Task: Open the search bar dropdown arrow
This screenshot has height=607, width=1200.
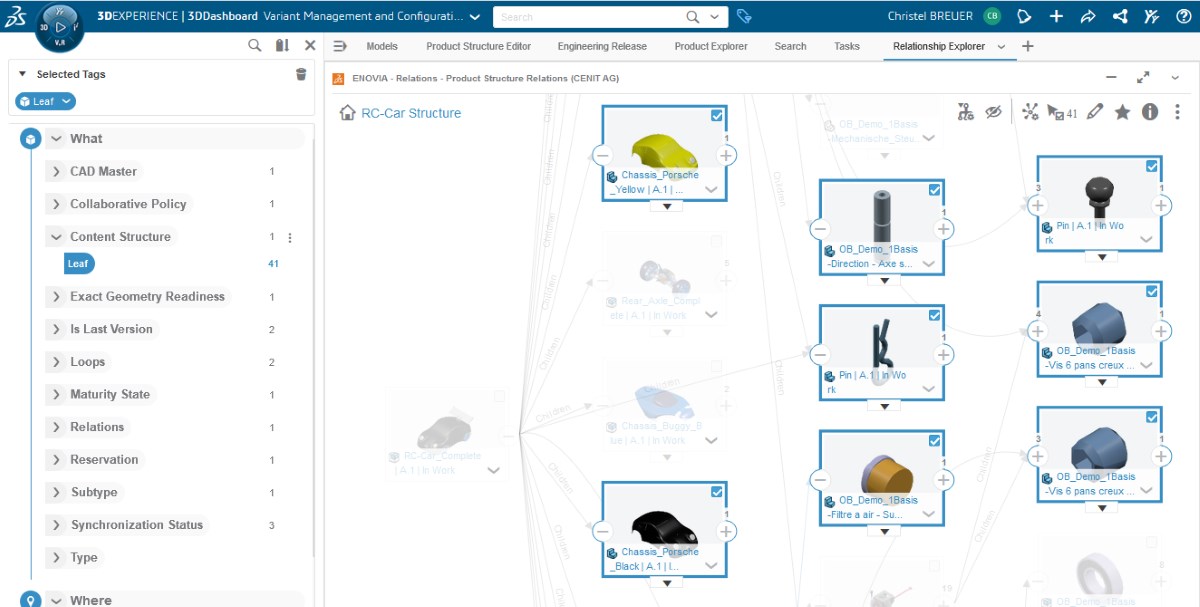Action: coord(714,17)
